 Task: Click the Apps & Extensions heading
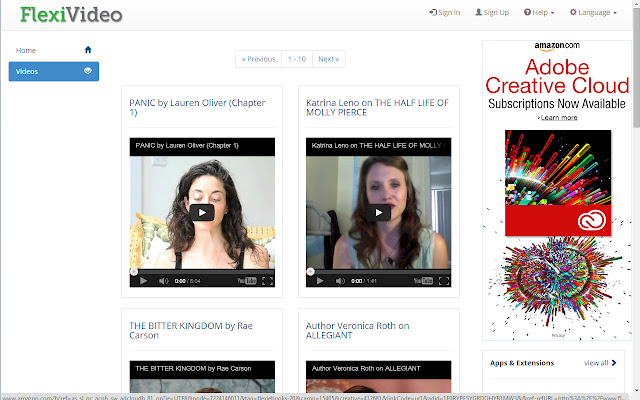tap(522, 363)
